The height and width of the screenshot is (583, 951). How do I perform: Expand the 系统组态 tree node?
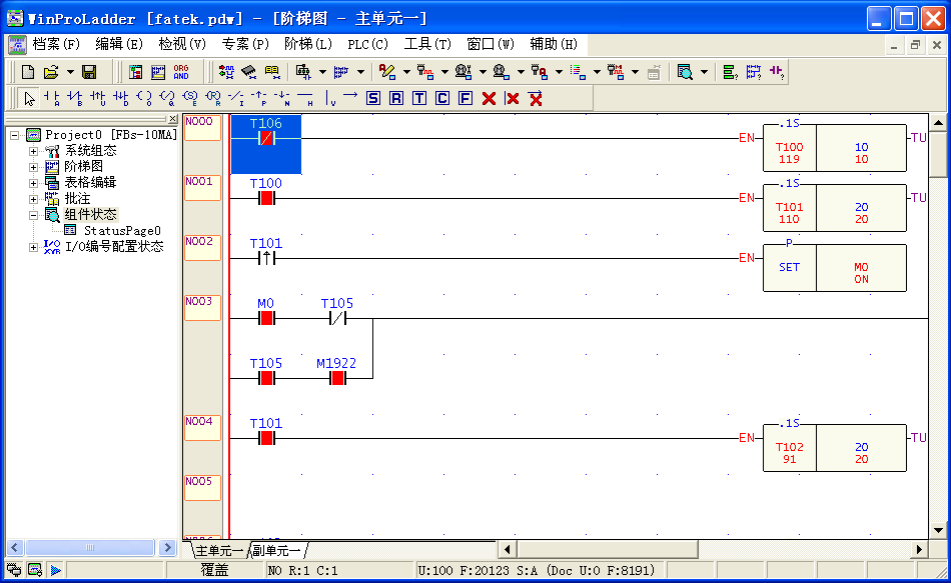tap(33, 151)
